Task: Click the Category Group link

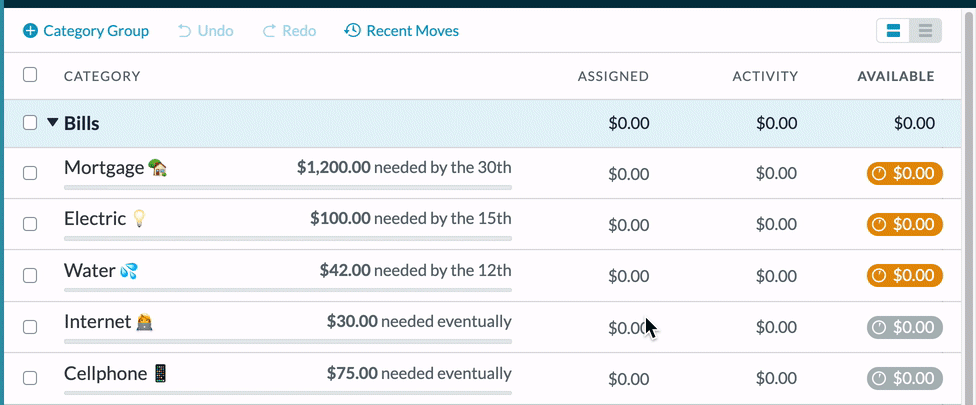Action: (96, 30)
